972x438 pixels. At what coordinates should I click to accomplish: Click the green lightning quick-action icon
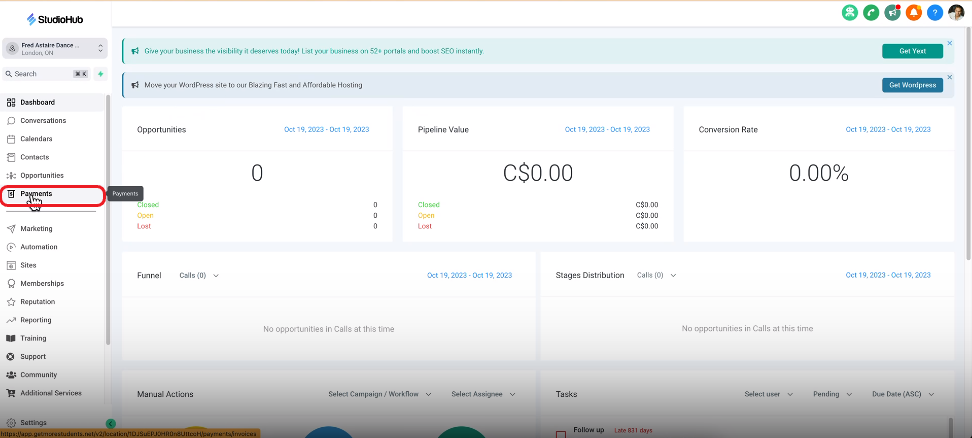100,74
